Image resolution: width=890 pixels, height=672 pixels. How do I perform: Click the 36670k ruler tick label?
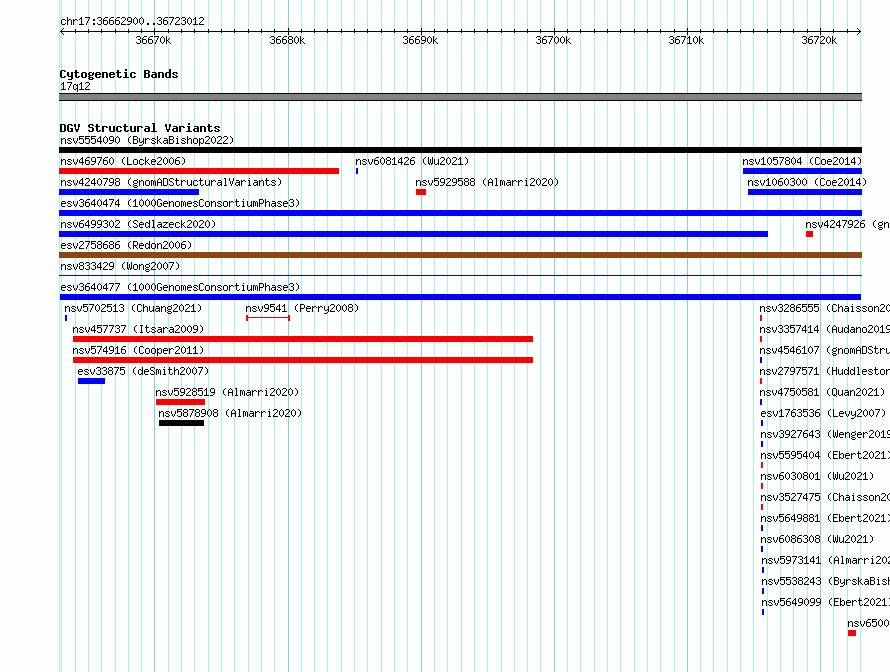click(x=153, y=40)
